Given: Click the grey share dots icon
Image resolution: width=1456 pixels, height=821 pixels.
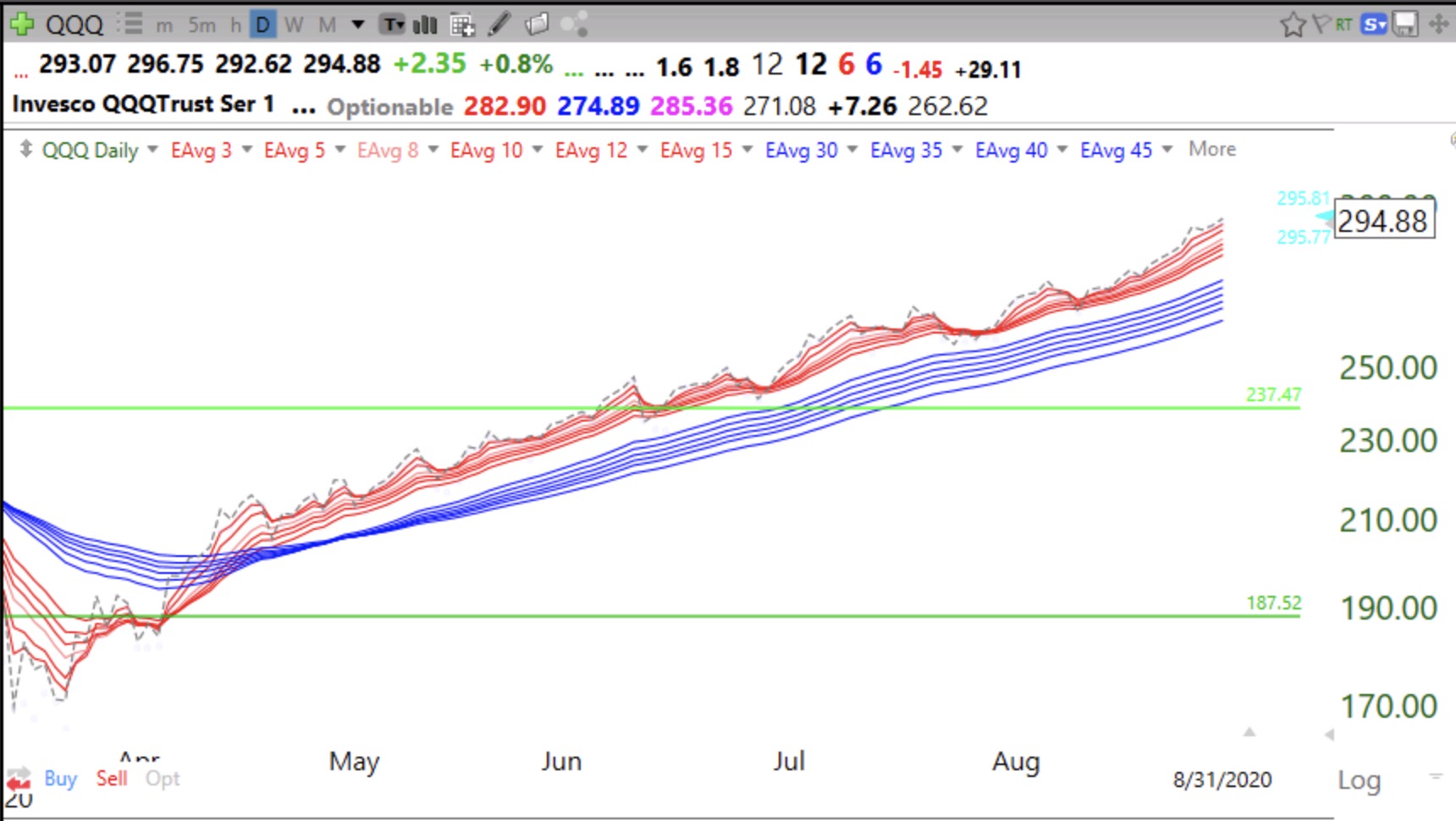Looking at the screenshot, I should [x=574, y=25].
